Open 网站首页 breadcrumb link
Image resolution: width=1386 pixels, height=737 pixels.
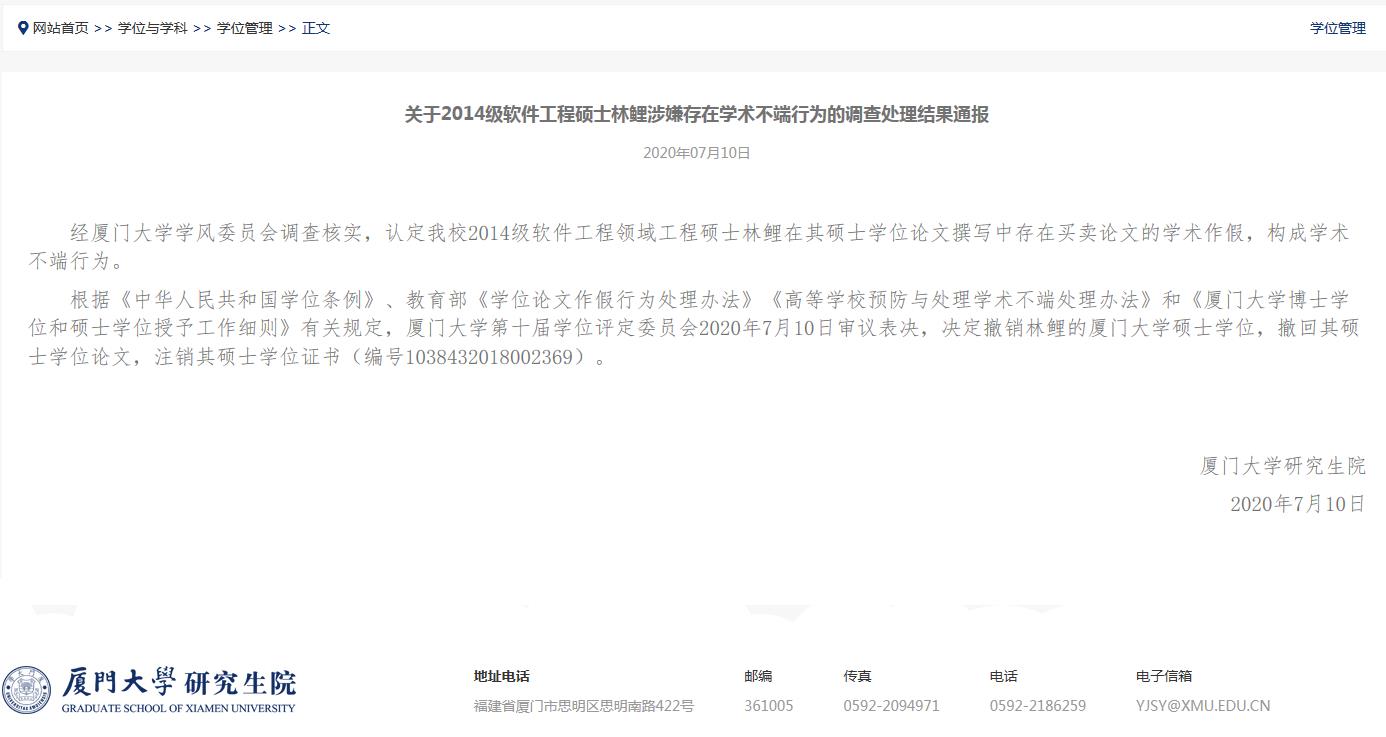(61, 28)
